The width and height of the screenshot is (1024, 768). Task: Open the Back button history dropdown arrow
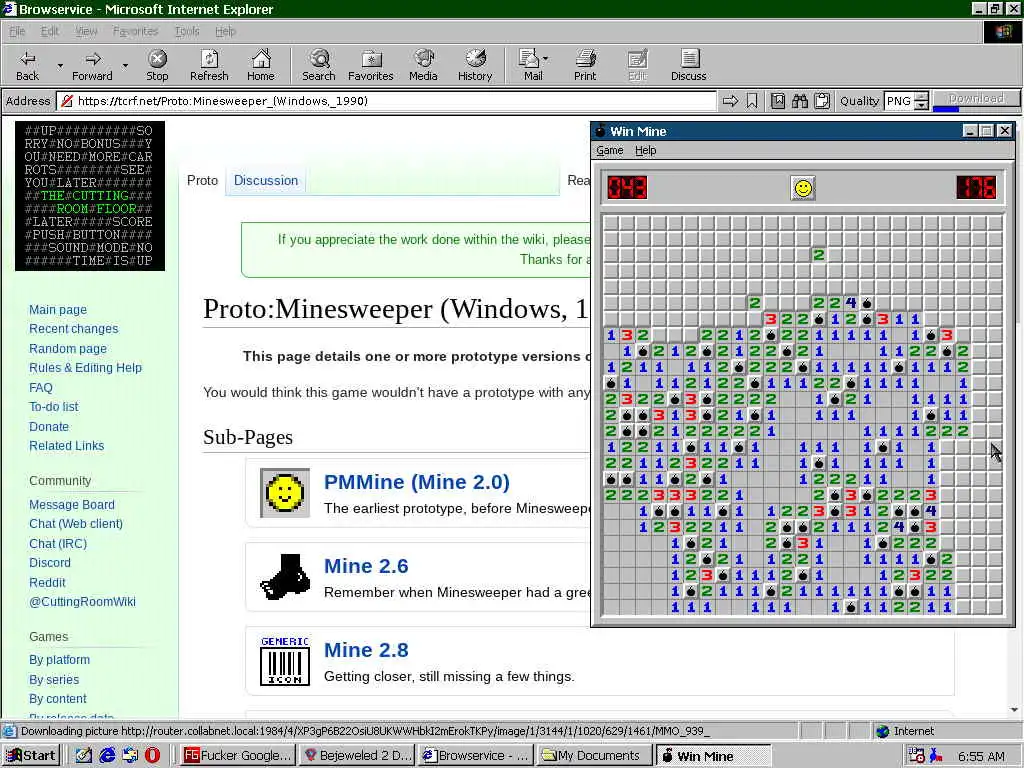[x=60, y=66]
